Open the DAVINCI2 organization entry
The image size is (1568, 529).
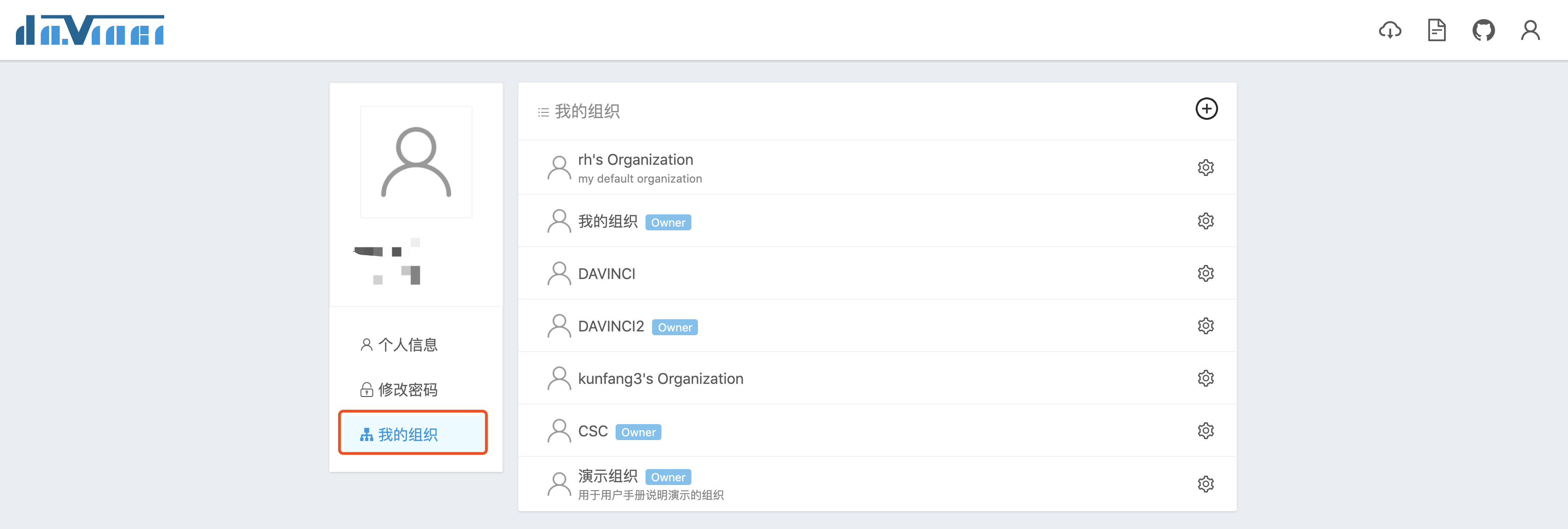pyautogui.click(x=610, y=327)
